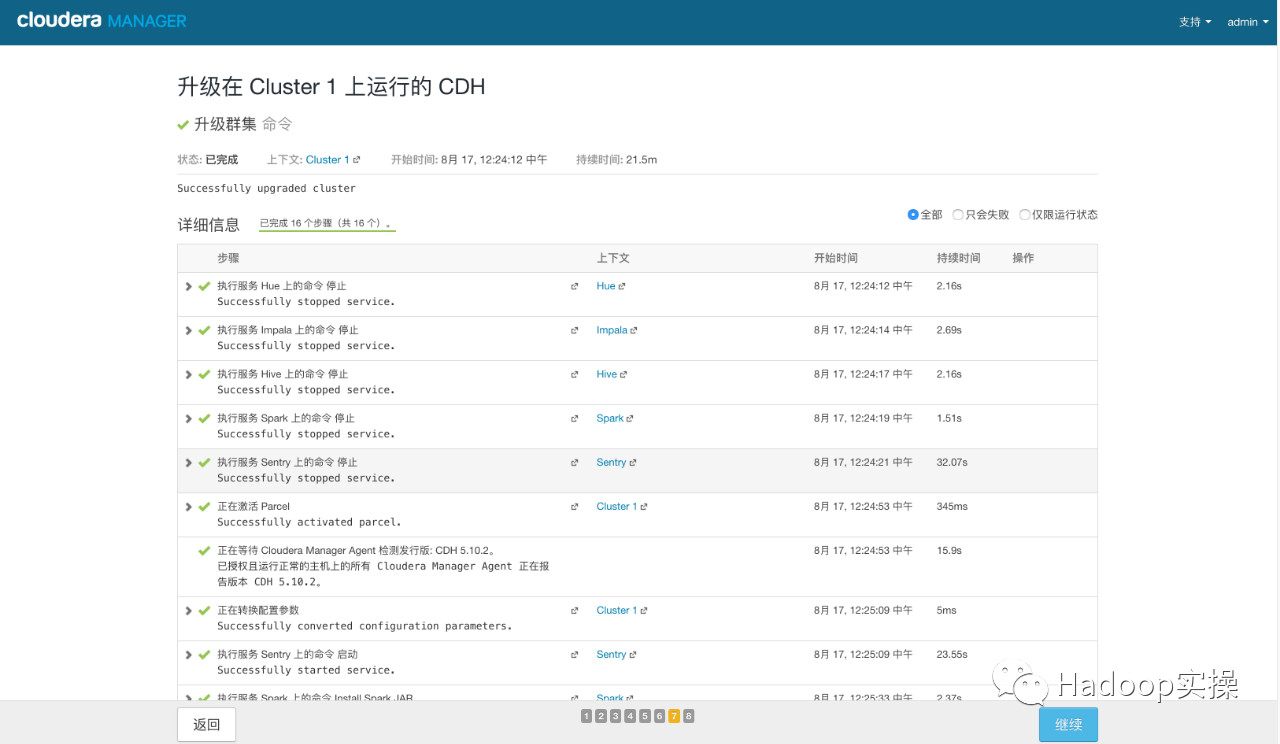The height and width of the screenshot is (744, 1280).
Task: Sort by 持续时间 column header
Action: click(x=959, y=258)
